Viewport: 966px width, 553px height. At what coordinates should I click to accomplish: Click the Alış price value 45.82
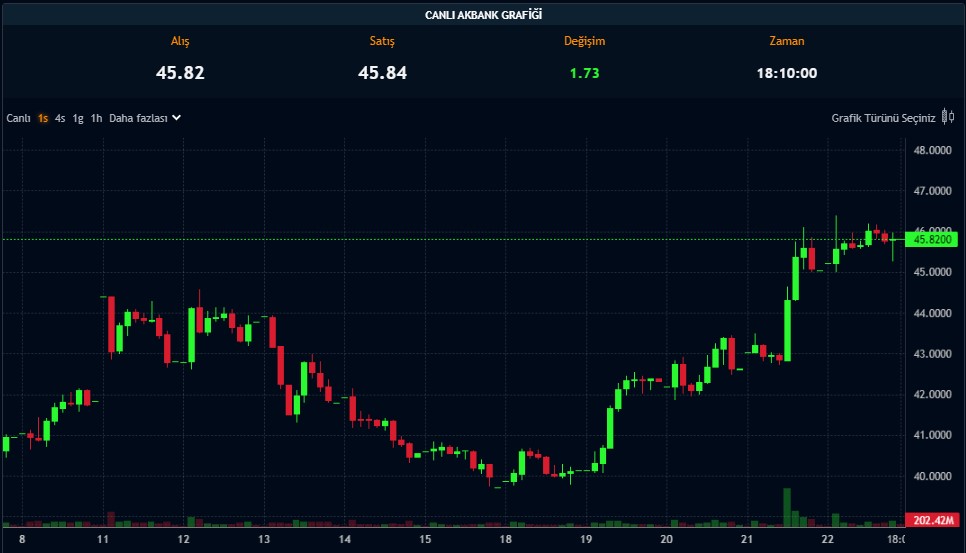pos(180,73)
